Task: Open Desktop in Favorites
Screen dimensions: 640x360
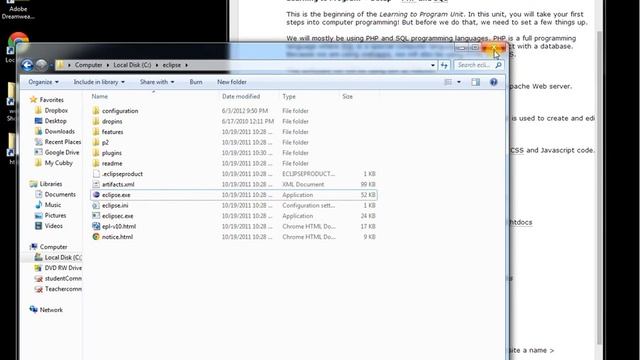Action: pos(56,121)
